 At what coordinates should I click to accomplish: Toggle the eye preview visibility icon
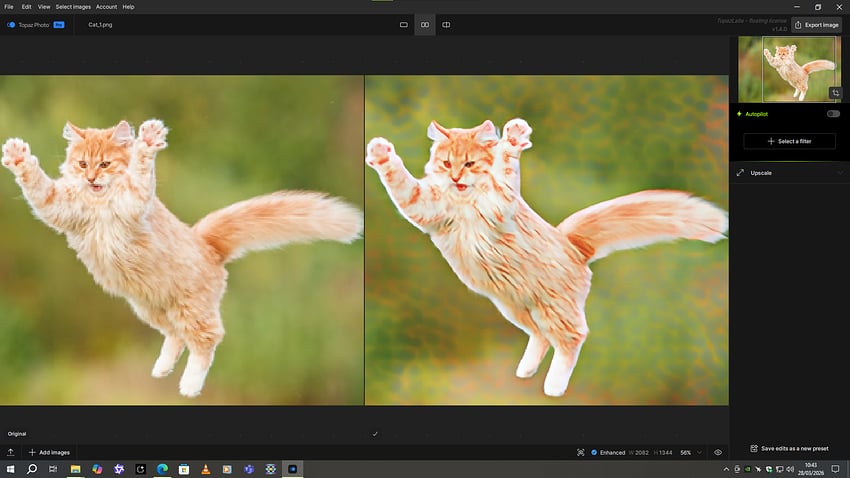718,452
